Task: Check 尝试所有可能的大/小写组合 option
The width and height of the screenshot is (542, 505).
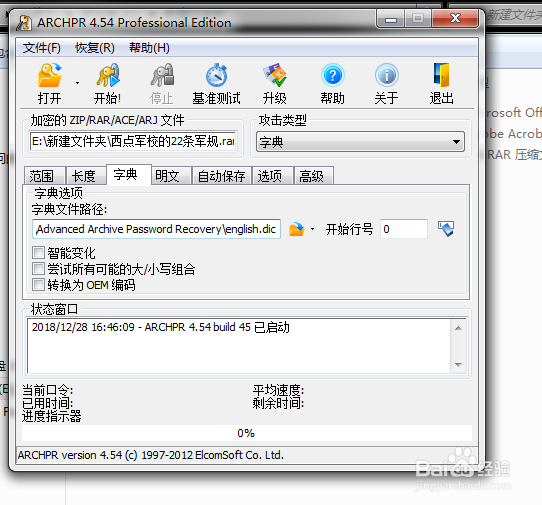Action: click(x=38, y=269)
